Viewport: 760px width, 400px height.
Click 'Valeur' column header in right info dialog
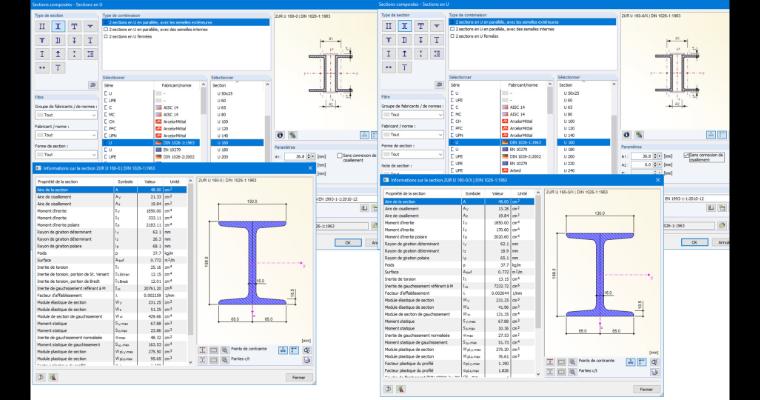coord(498,193)
